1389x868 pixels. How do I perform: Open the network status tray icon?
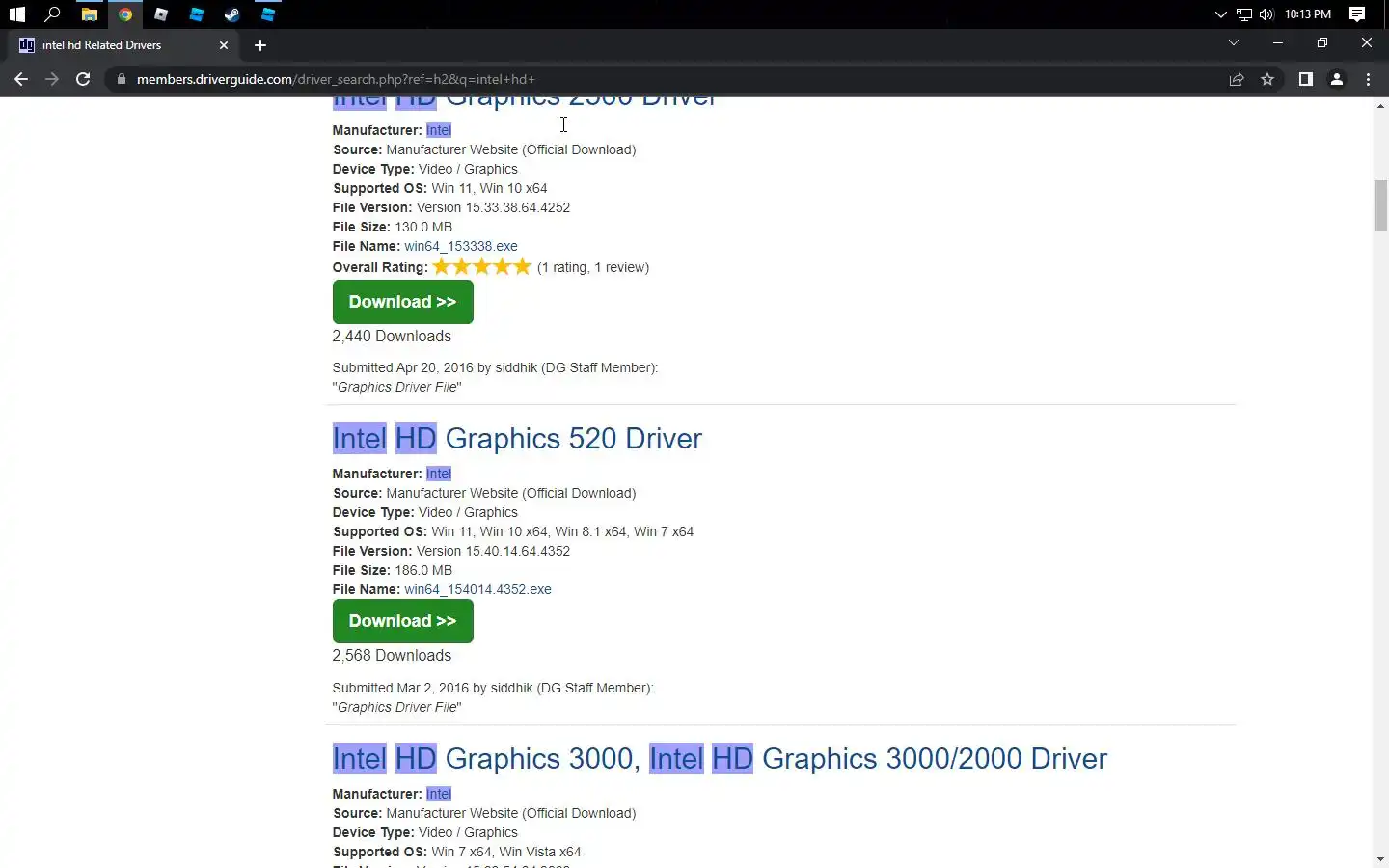point(1244,14)
